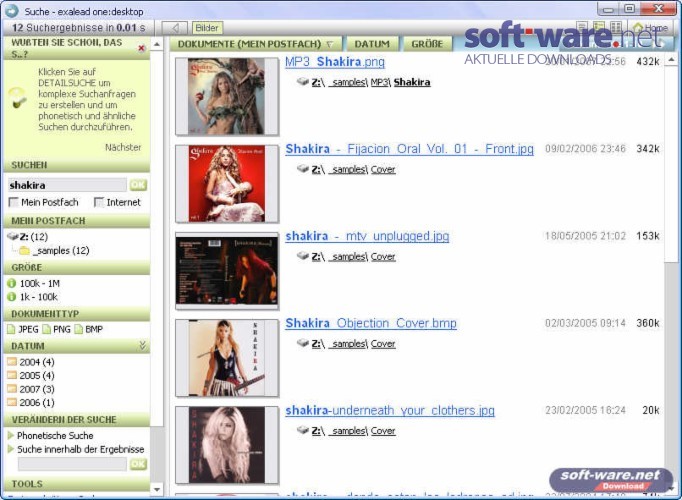Image resolution: width=682 pixels, height=500 pixels.
Task: Filter by size 100k - 1M
Action: point(34,283)
